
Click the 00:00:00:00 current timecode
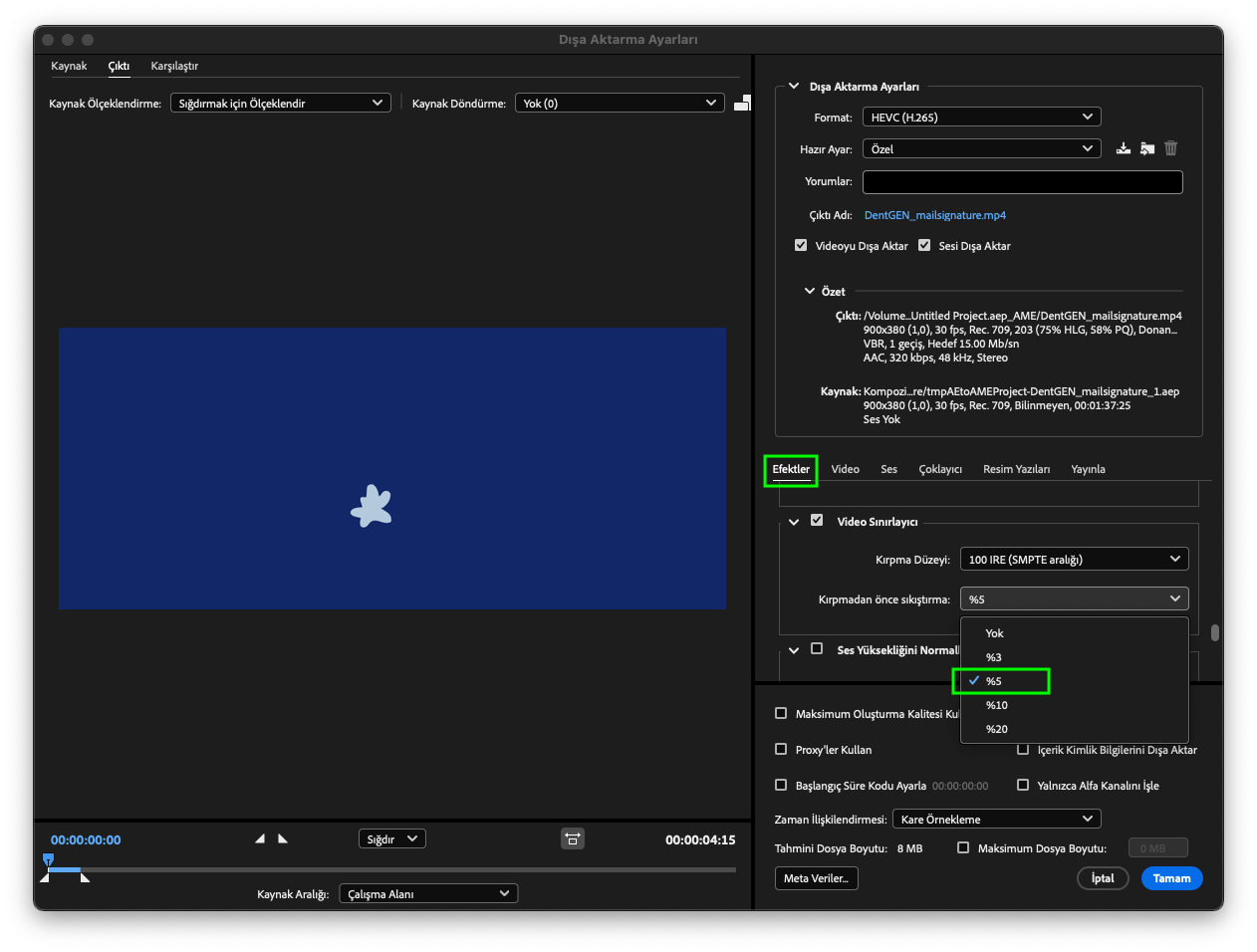pos(86,839)
